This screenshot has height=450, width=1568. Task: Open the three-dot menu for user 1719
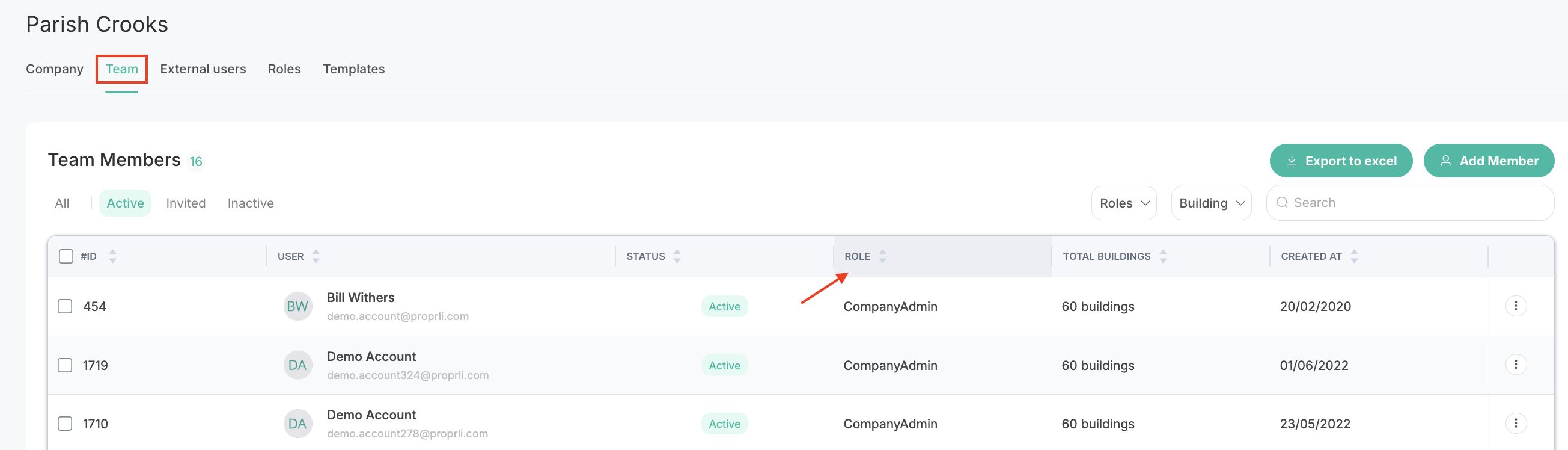(1516, 365)
